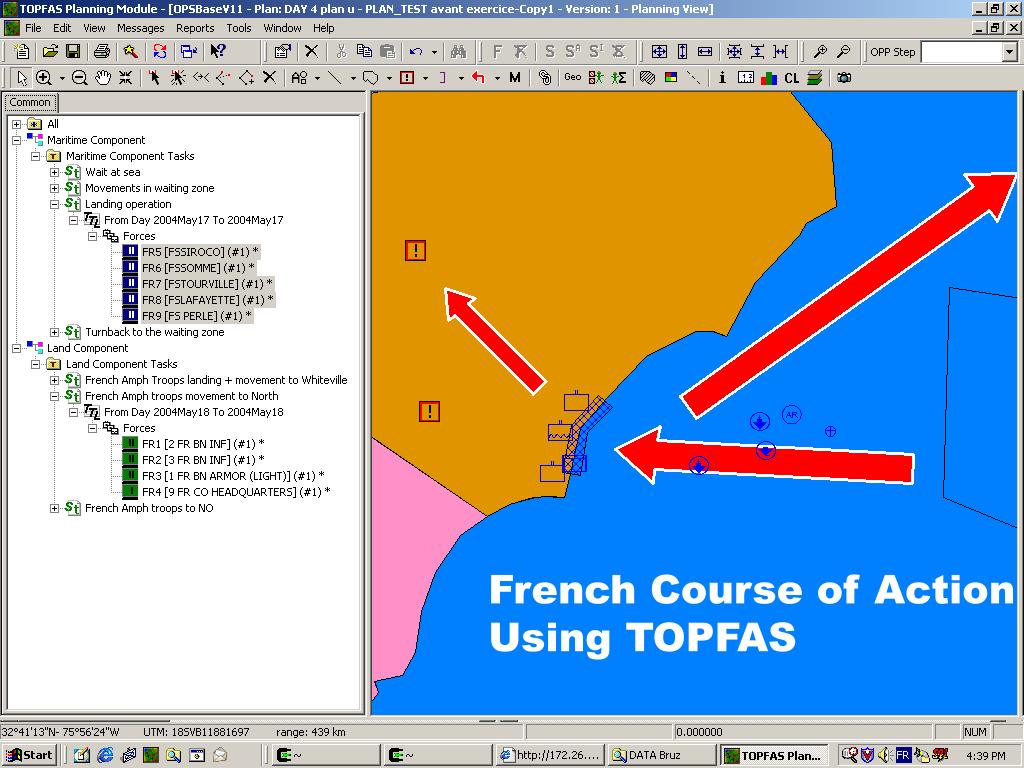The width and height of the screenshot is (1024, 768).
Task: Select 'From Day 2004May18 To 2004May18' row
Action: [193, 412]
